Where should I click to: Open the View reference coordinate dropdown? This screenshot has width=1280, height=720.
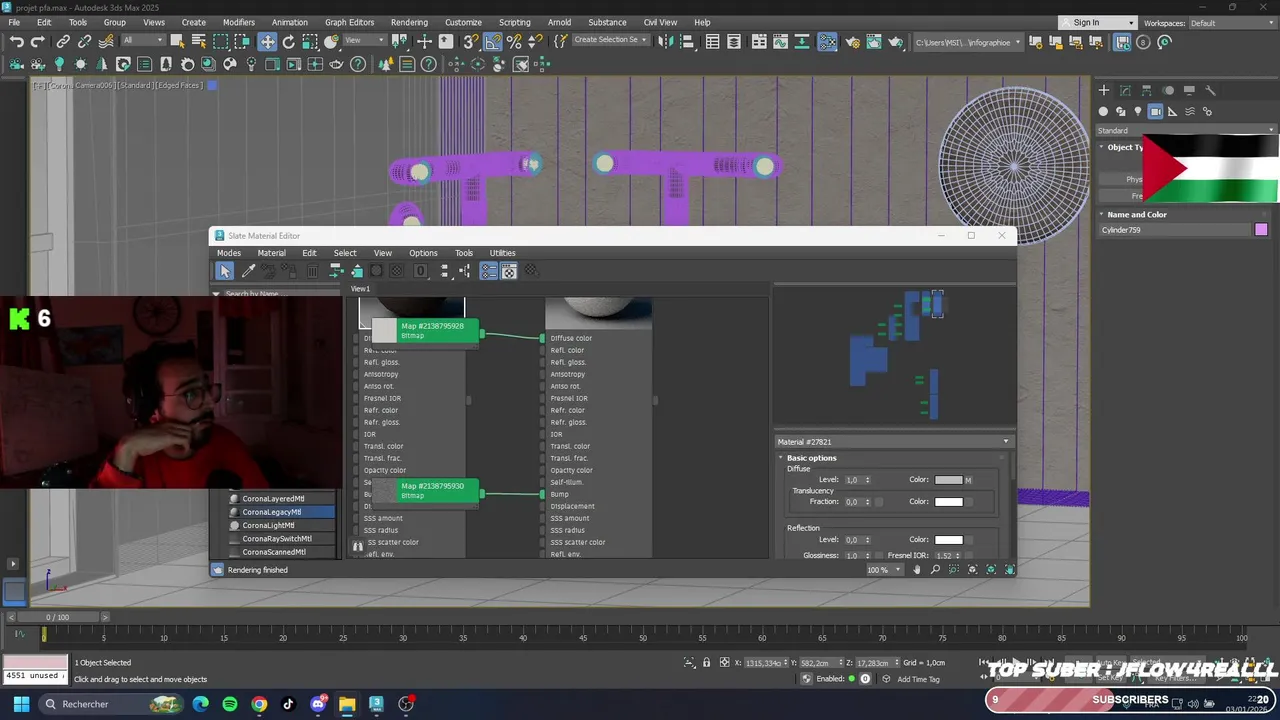(x=364, y=41)
